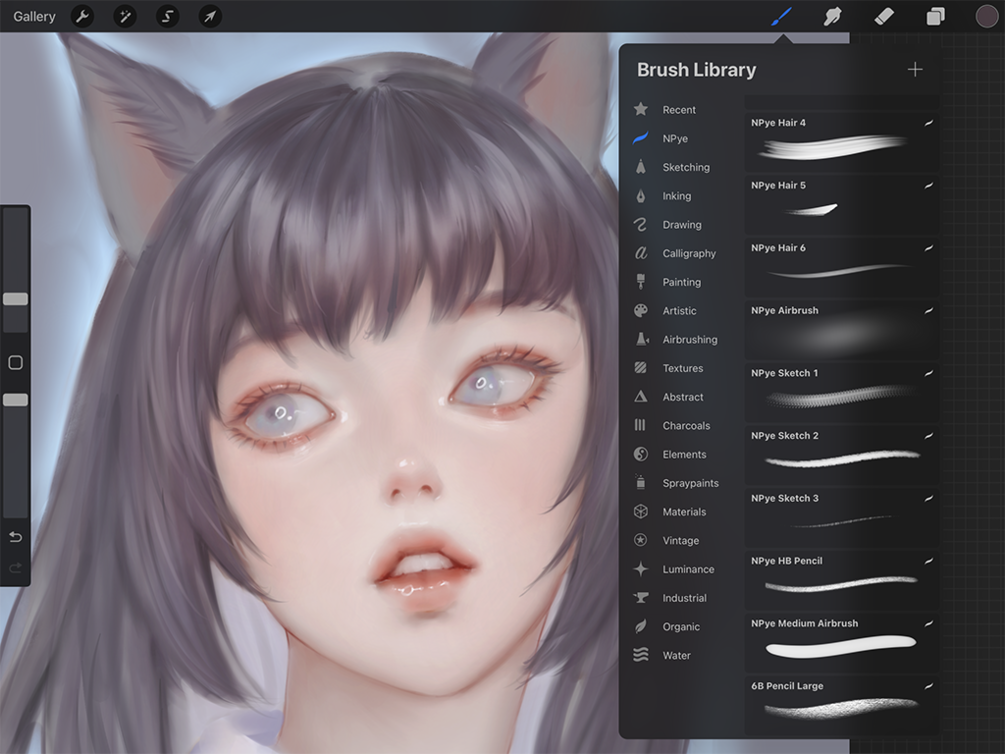1005x754 pixels.
Task: Click the stroke icon on NPye Sketch 2
Action: (928, 436)
